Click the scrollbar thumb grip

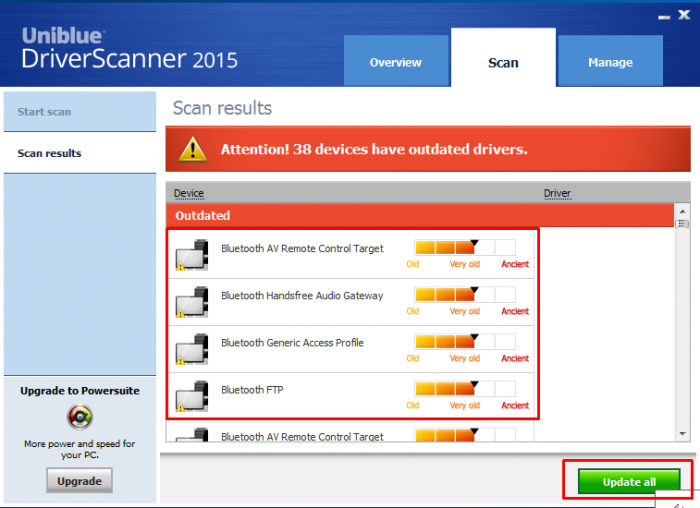[x=682, y=224]
